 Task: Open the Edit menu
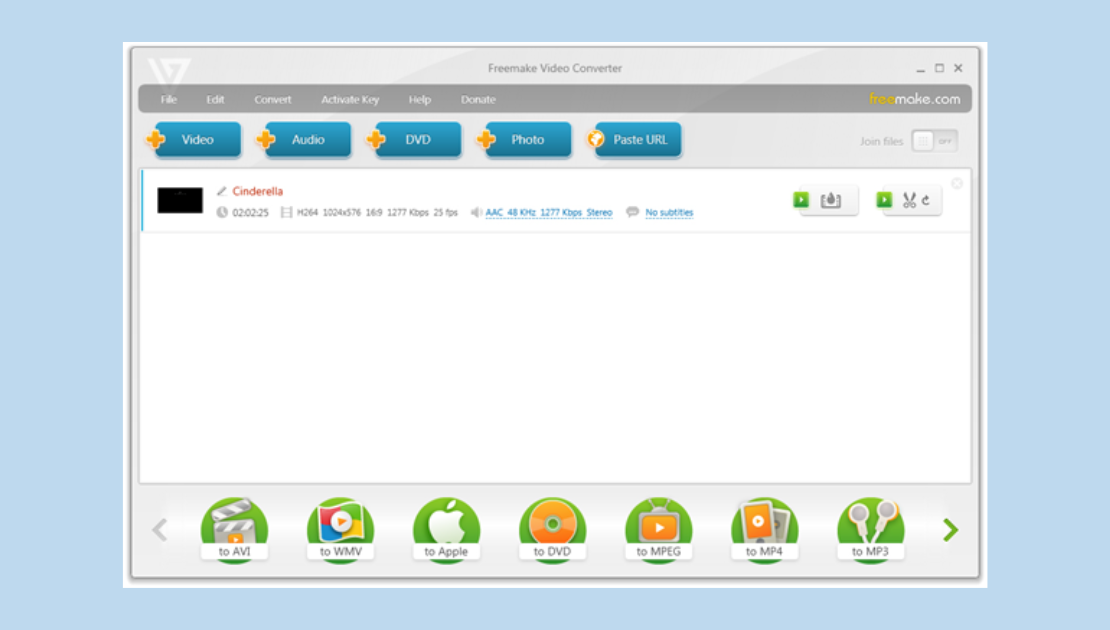click(x=215, y=100)
